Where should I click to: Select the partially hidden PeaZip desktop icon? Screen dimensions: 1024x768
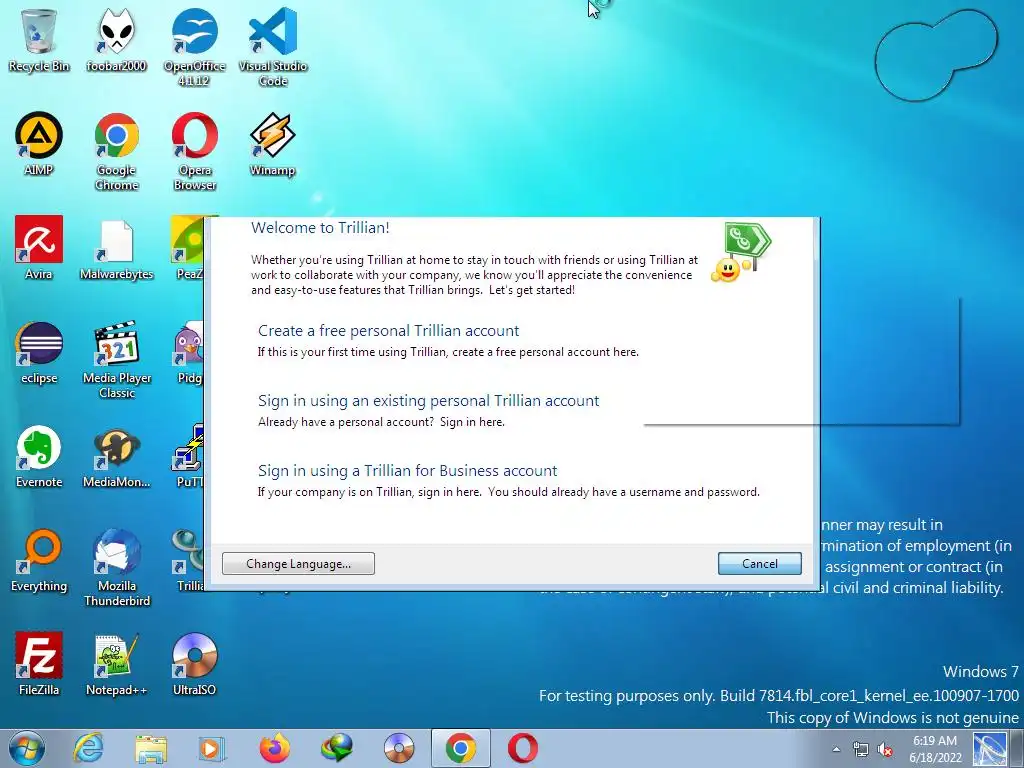[187, 248]
